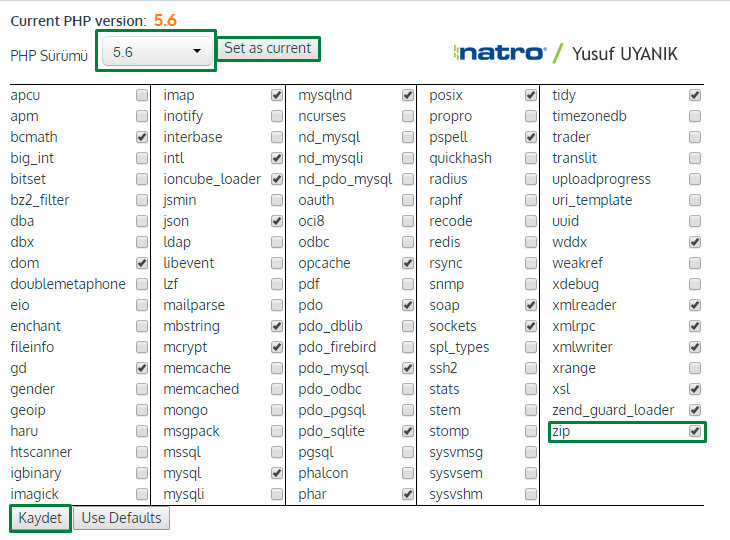The width and height of the screenshot is (730, 540).
Task: Enable the pgsql extension checkbox
Action: pos(408,452)
